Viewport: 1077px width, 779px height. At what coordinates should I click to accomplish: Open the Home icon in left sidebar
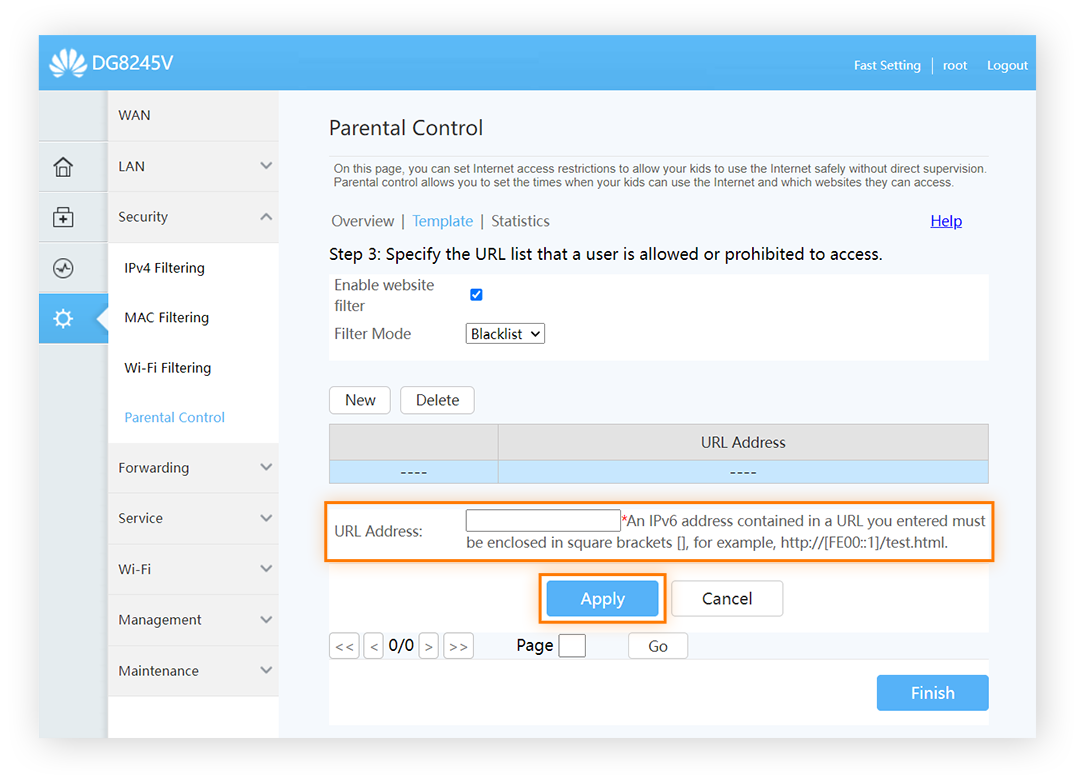tap(63, 167)
